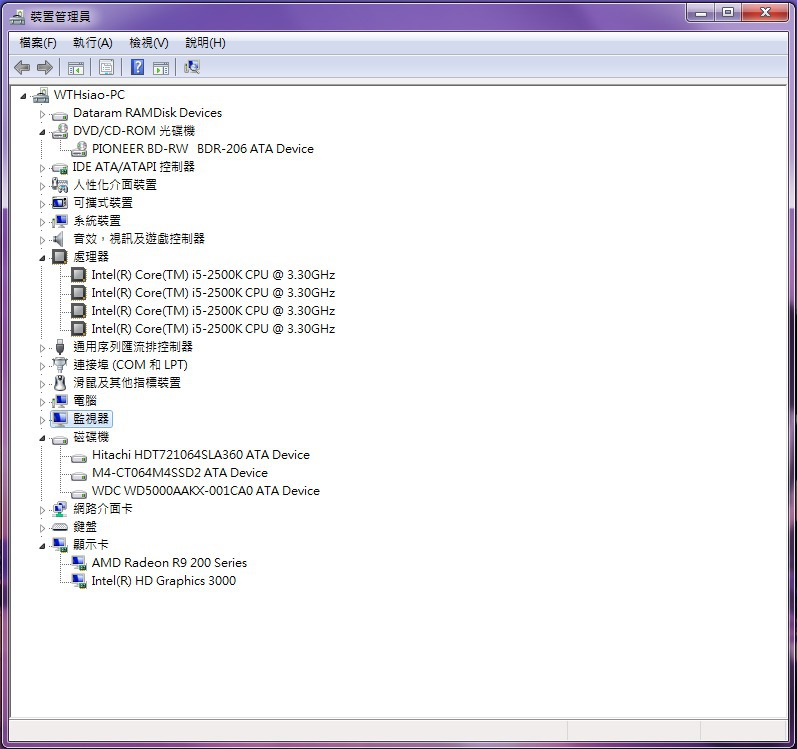Click the 電腦 category icon
This screenshot has height=749, width=797.
[x=59, y=401]
